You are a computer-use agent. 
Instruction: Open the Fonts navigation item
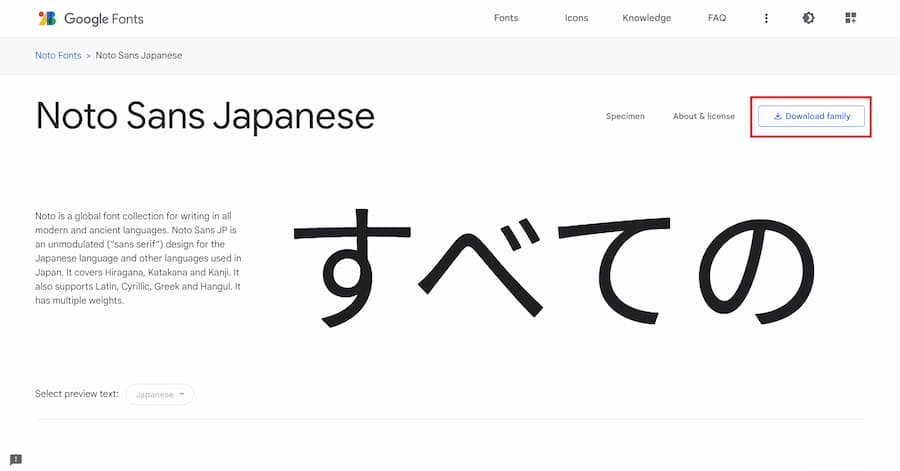(506, 18)
